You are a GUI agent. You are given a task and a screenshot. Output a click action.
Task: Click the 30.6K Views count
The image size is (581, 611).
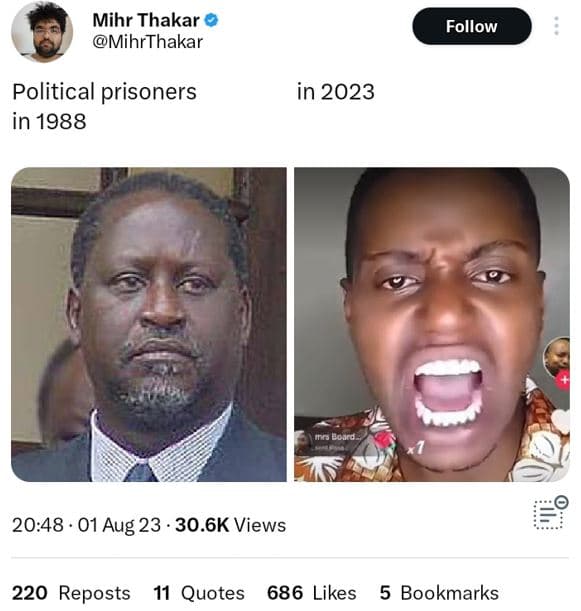pyautogui.click(x=230, y=524)
